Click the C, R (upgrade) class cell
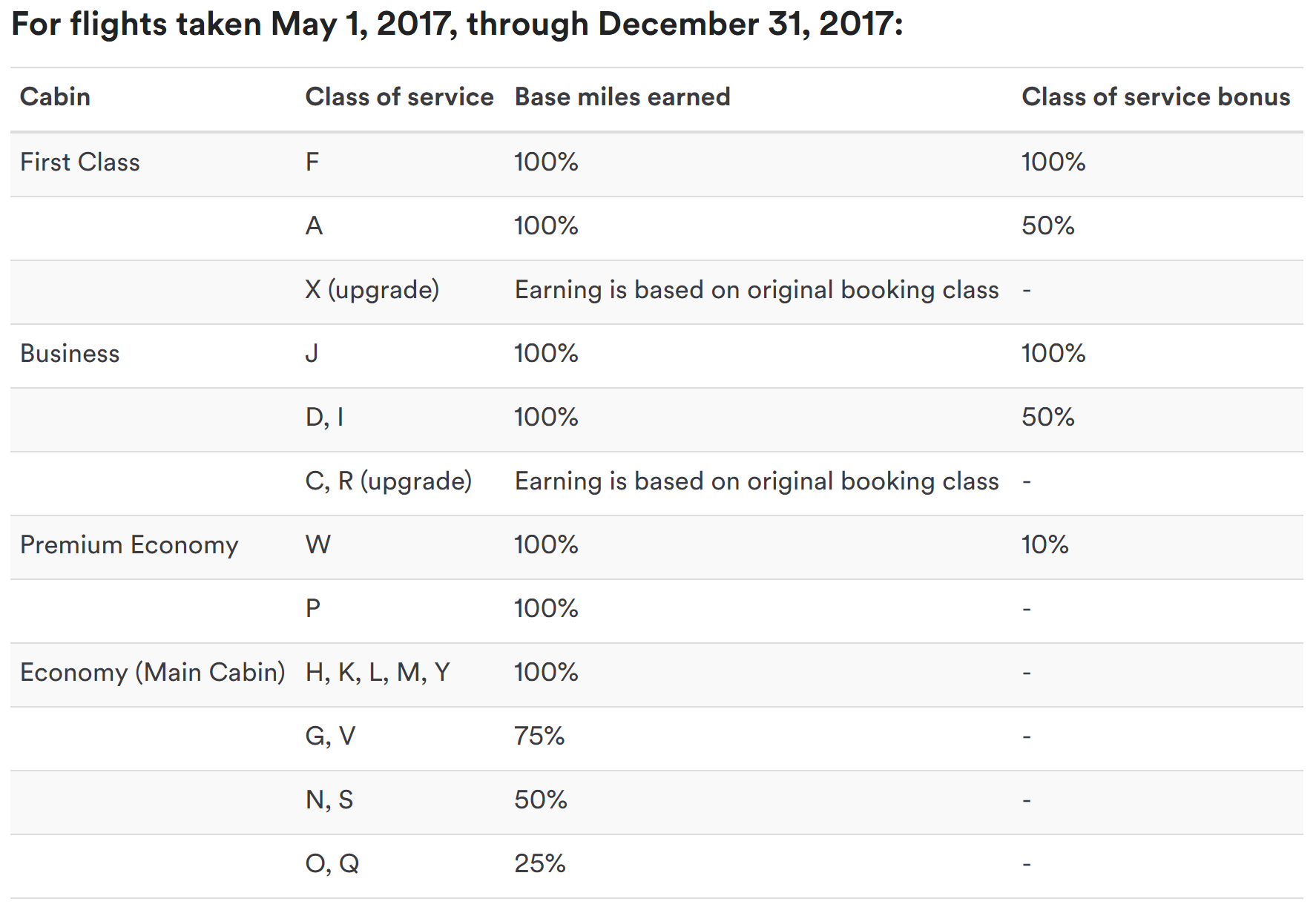Viewport: 1316px width, 913px height. coord(388,481)
